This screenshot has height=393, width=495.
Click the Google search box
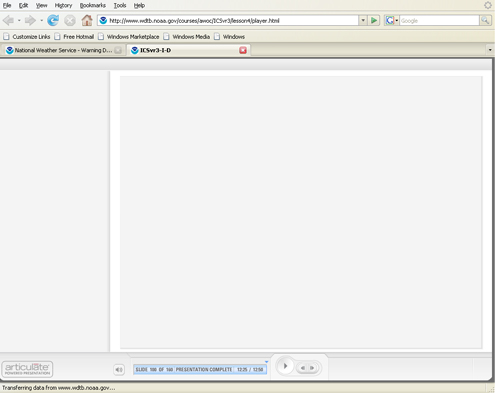[439, 21]
